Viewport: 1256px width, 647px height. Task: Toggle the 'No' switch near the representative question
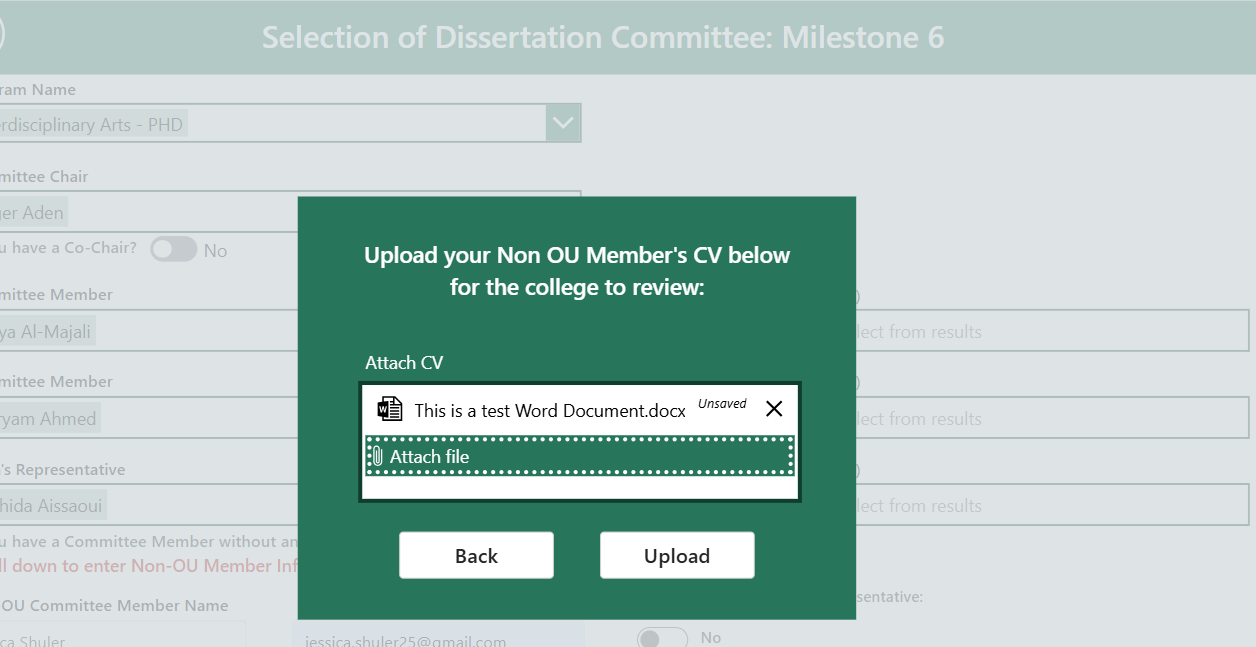[662, 636]
